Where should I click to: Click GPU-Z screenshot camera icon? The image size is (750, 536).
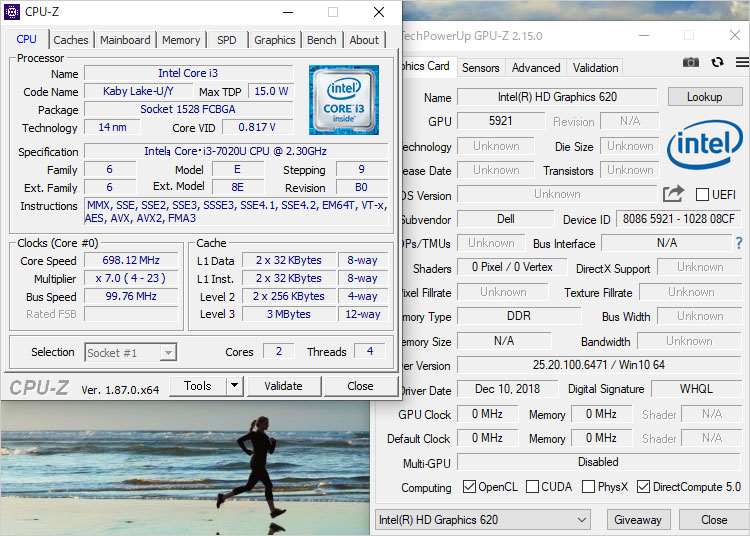(x=690, y=62)
